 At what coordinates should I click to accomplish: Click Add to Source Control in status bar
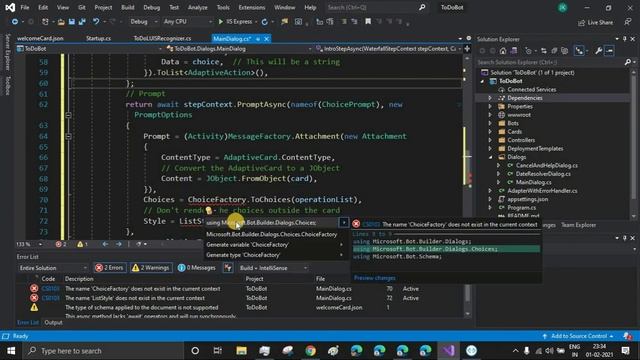(579, 336)
